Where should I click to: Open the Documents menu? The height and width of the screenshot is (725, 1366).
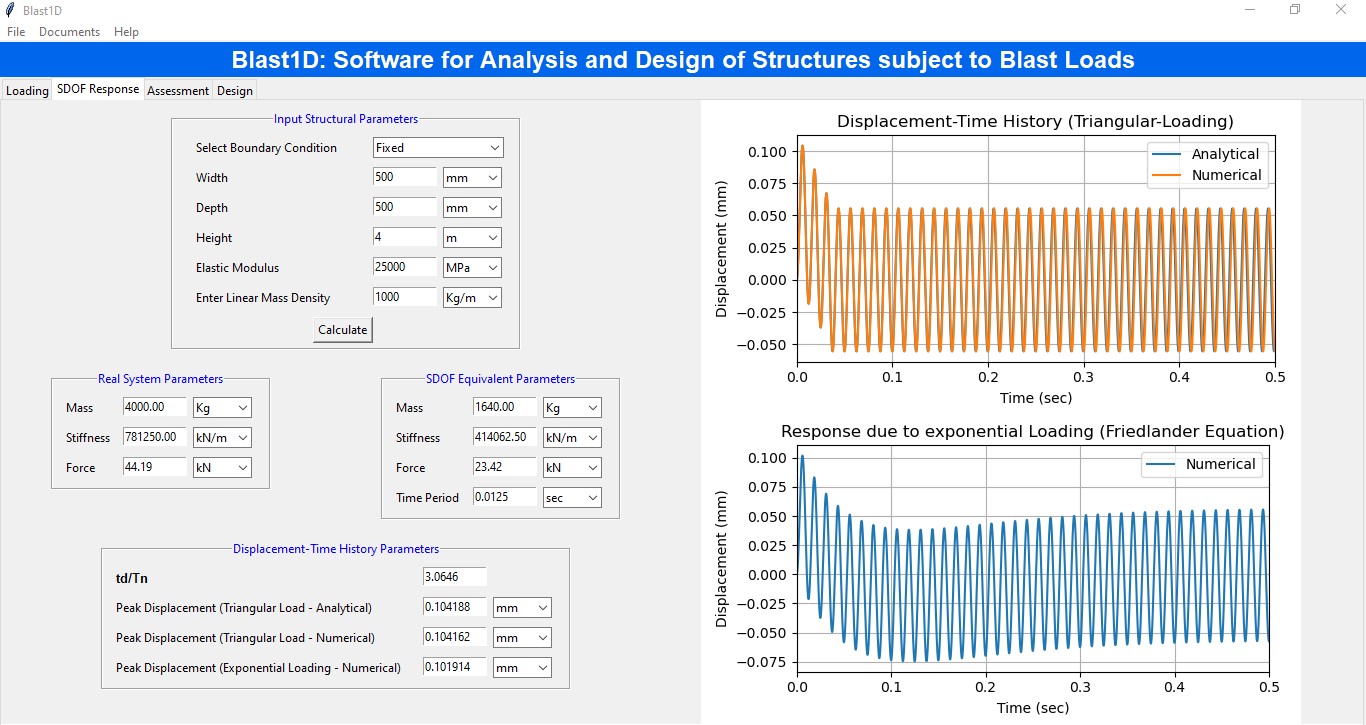pyautogui.click(x=70, y=32)
